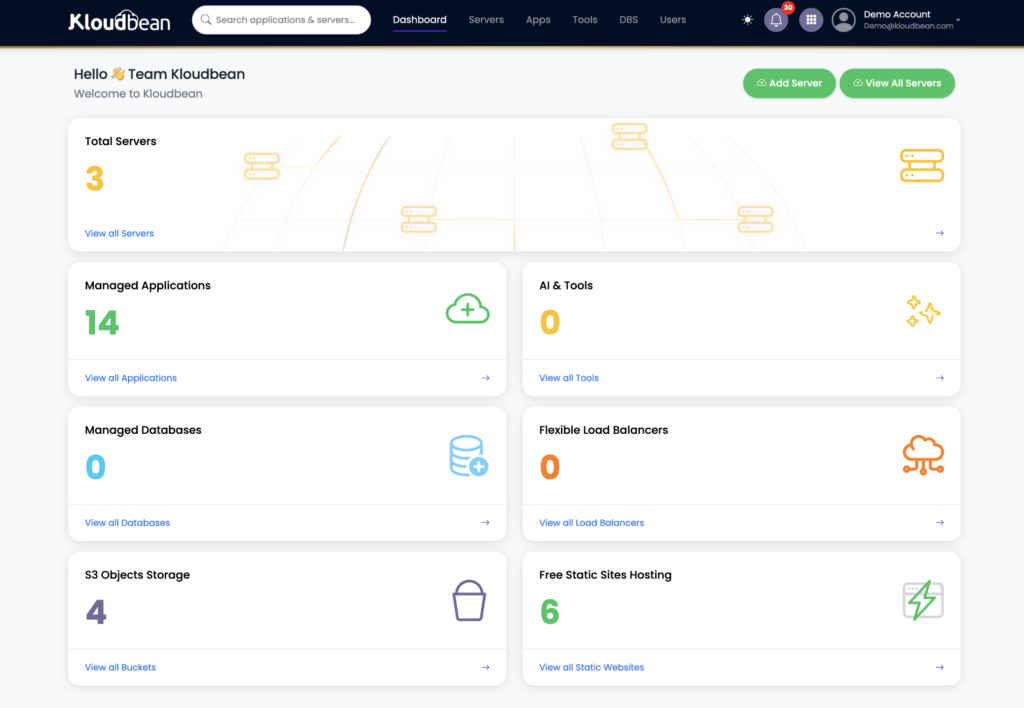Viewport: 1024px width, 708px height.
Task: Click the View All Servers button
Action: (x=897, y=83)
